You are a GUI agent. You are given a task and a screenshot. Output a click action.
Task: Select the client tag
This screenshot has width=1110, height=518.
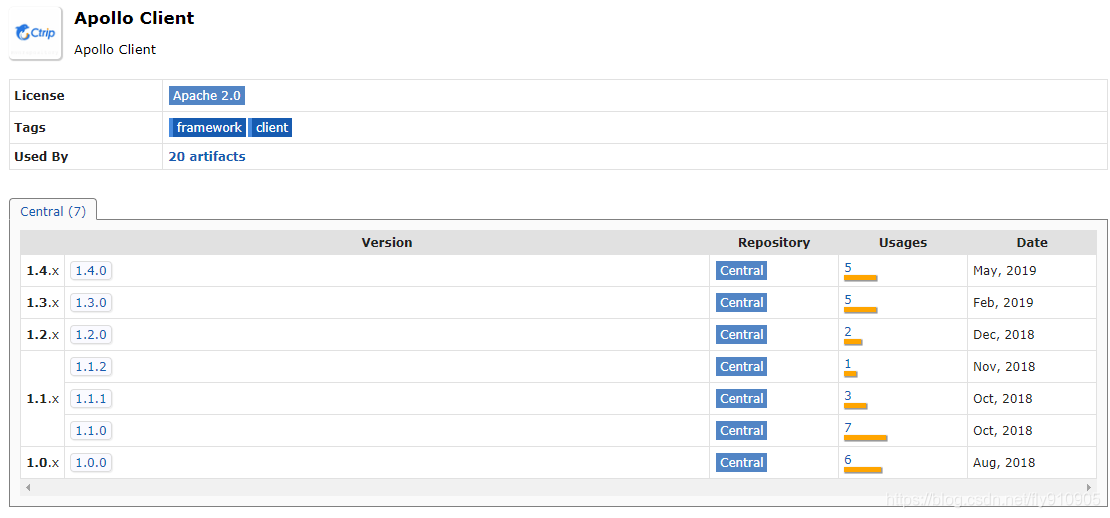[271, 128]
